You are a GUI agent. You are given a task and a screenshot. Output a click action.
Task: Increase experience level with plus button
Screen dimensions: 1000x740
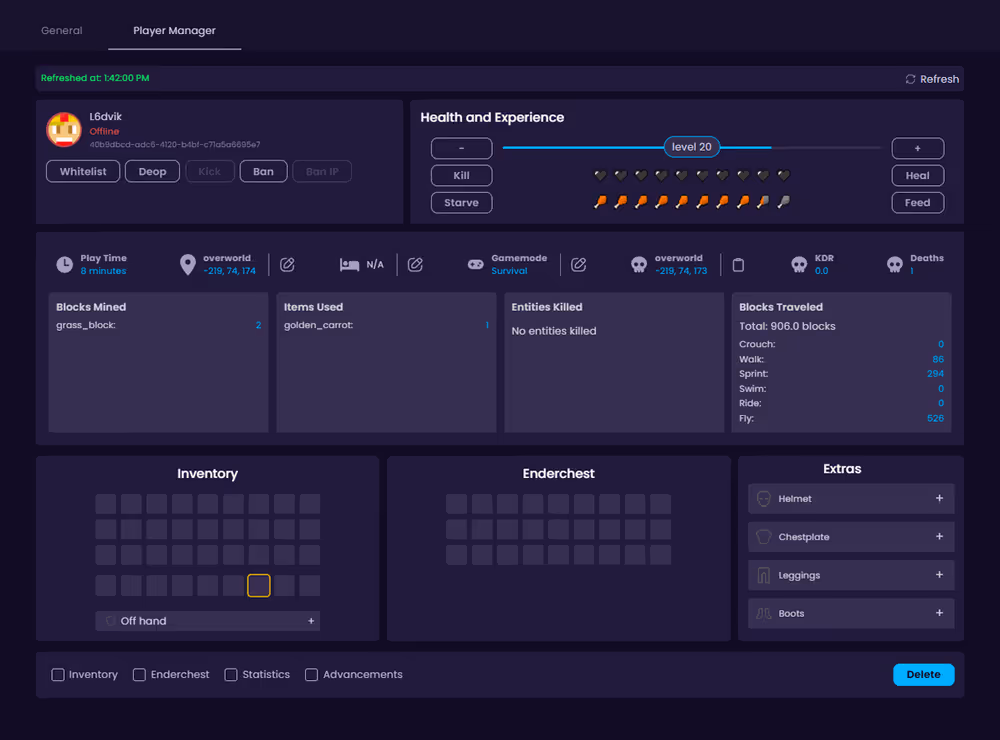pos(918,148)
